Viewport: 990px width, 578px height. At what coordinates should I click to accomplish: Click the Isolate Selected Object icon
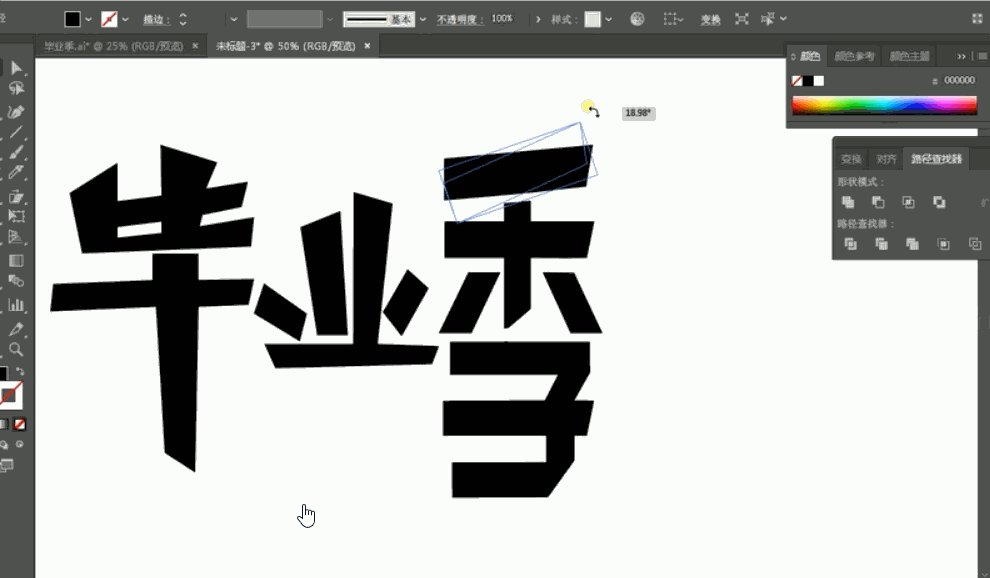[x=742, y=19]
